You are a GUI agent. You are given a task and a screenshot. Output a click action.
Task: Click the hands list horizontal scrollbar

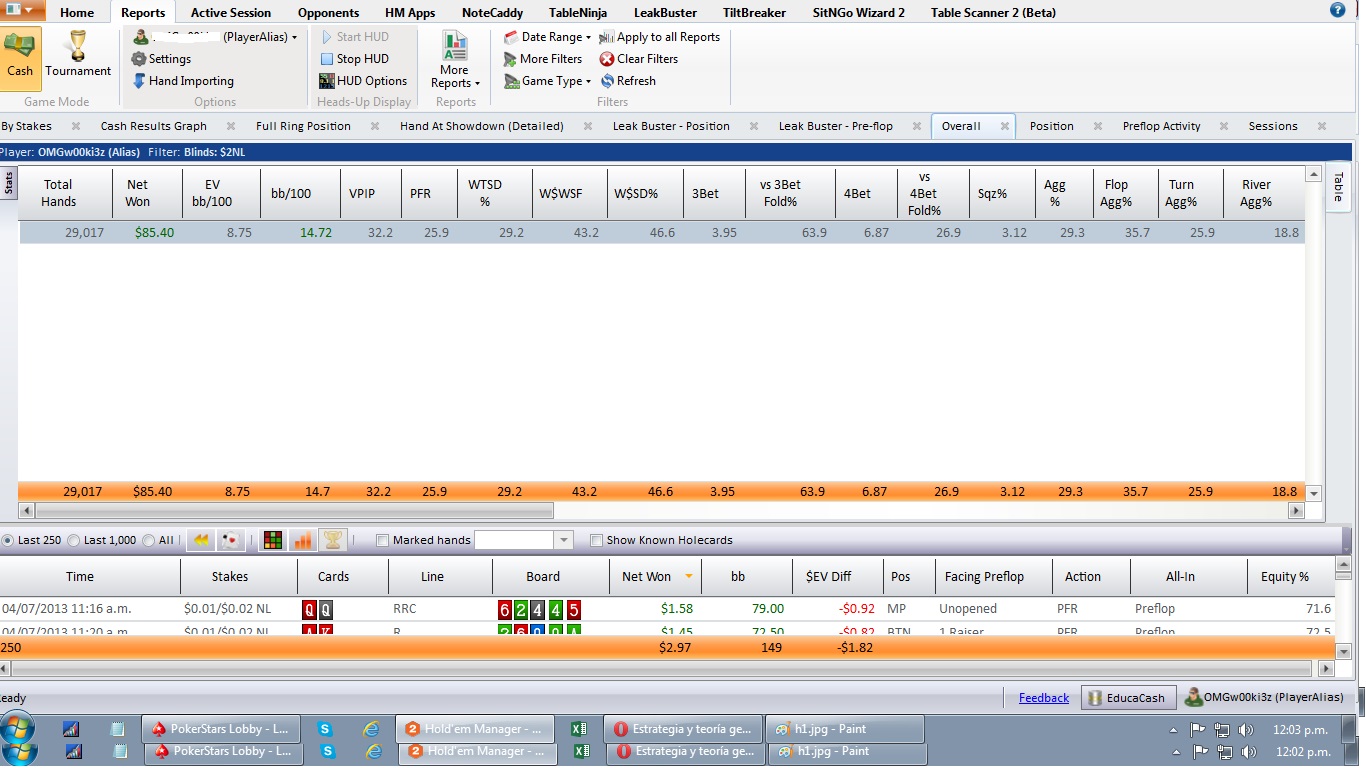(x=660, y=668)
